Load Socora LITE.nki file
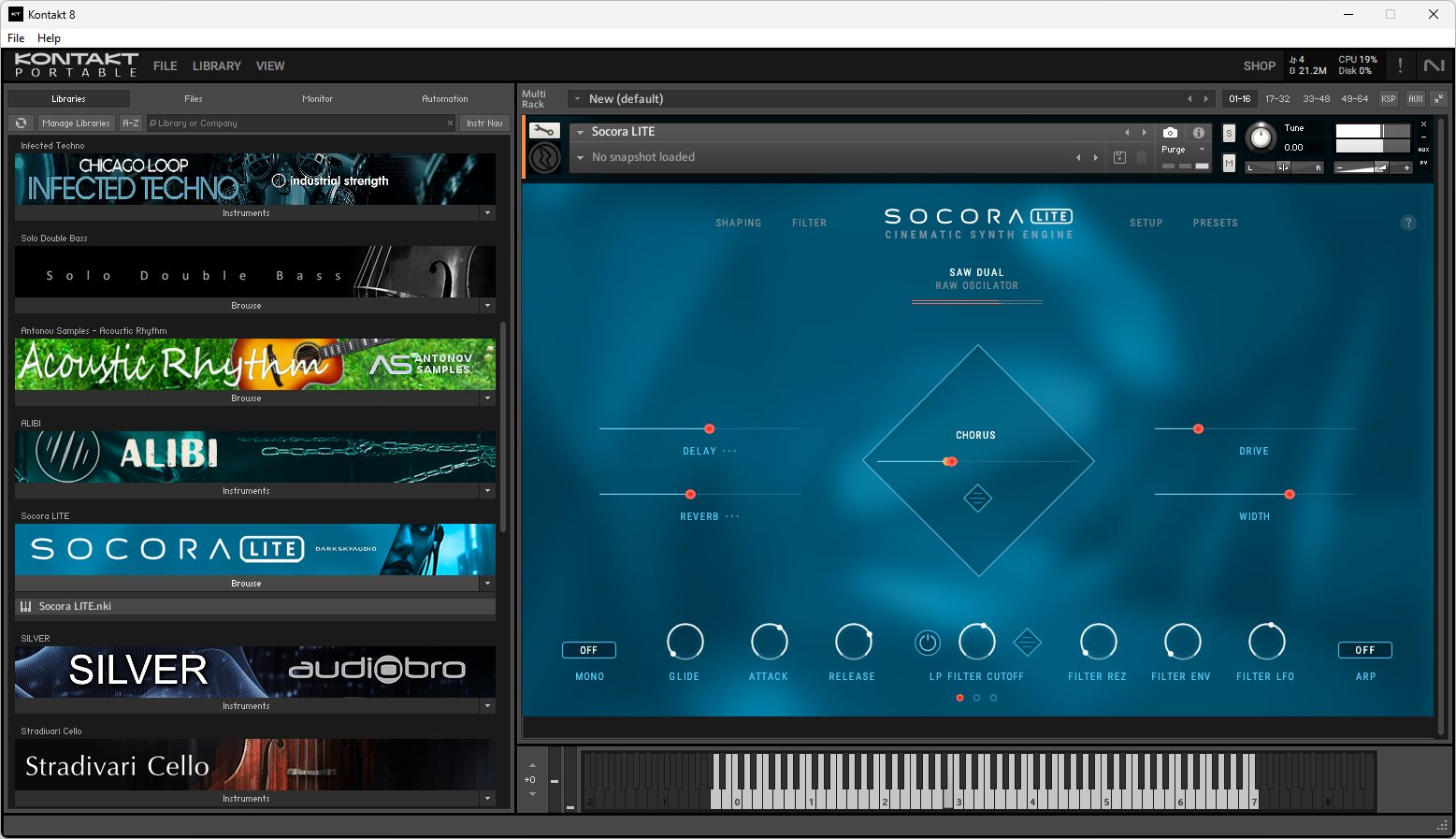This screenshot has height=839, width=1456. point(255,607)
